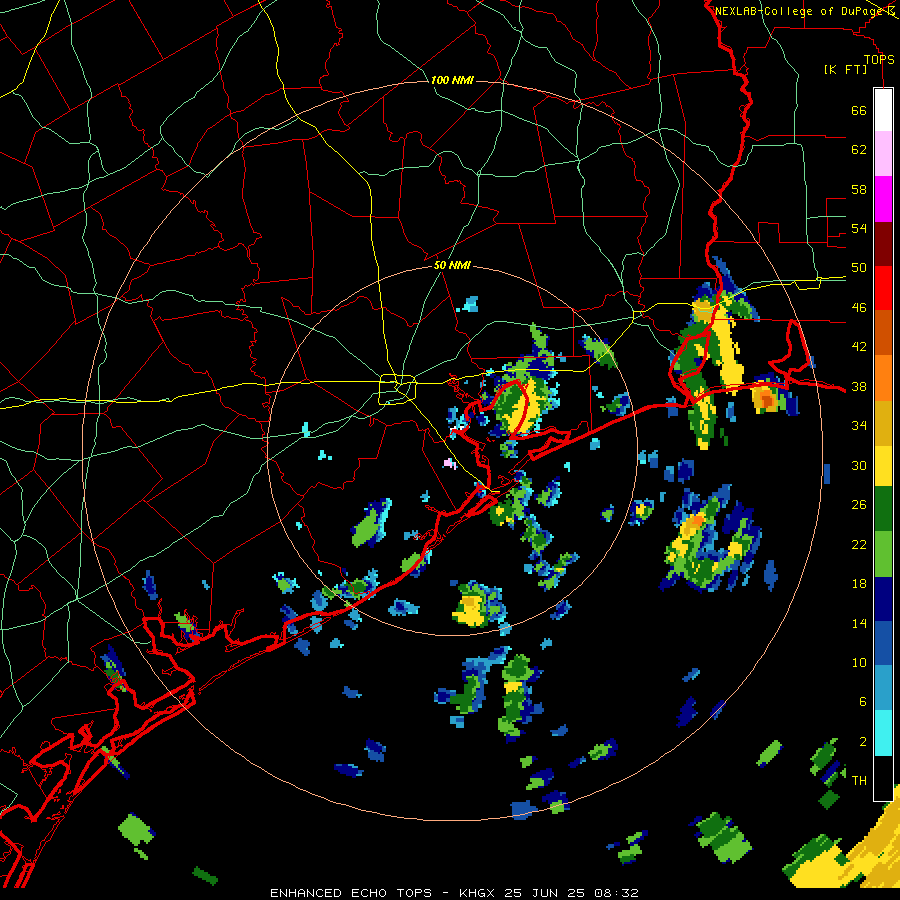The height and width of the screenshot is (900, 900).
Task: Click the "58" scale value
Action: (x=859, y=189)
